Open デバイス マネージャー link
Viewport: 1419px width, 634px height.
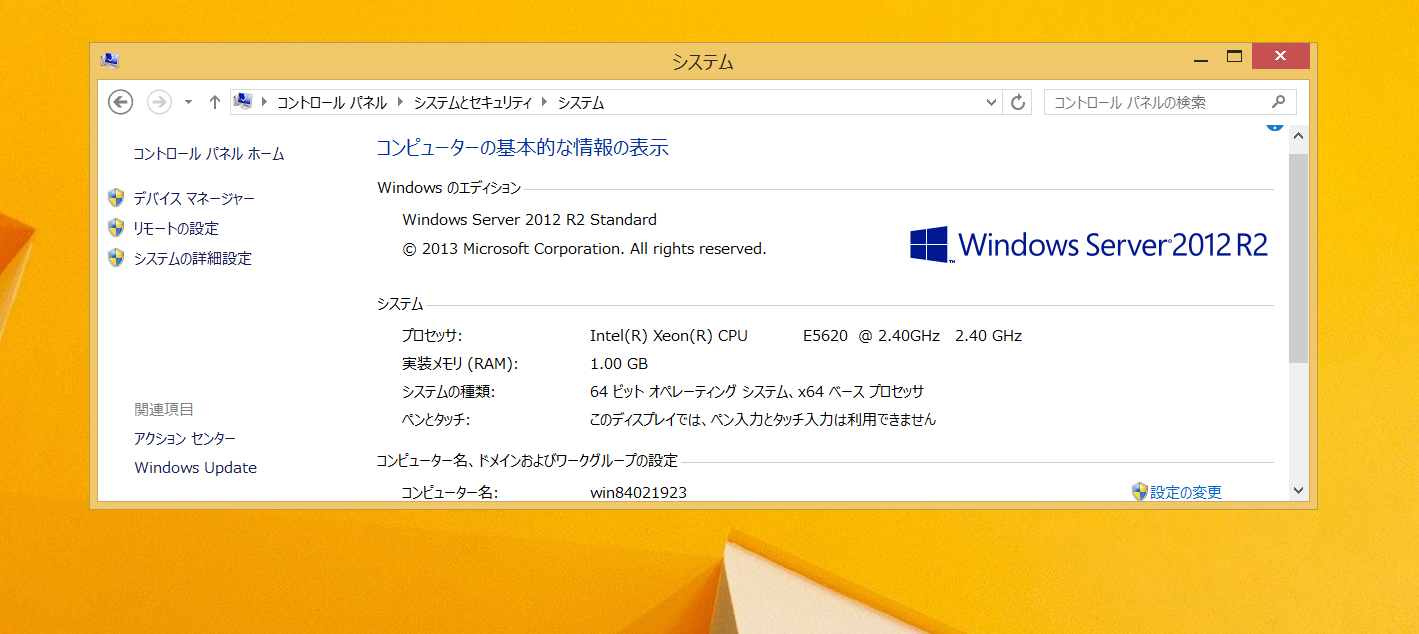[194, 199]
